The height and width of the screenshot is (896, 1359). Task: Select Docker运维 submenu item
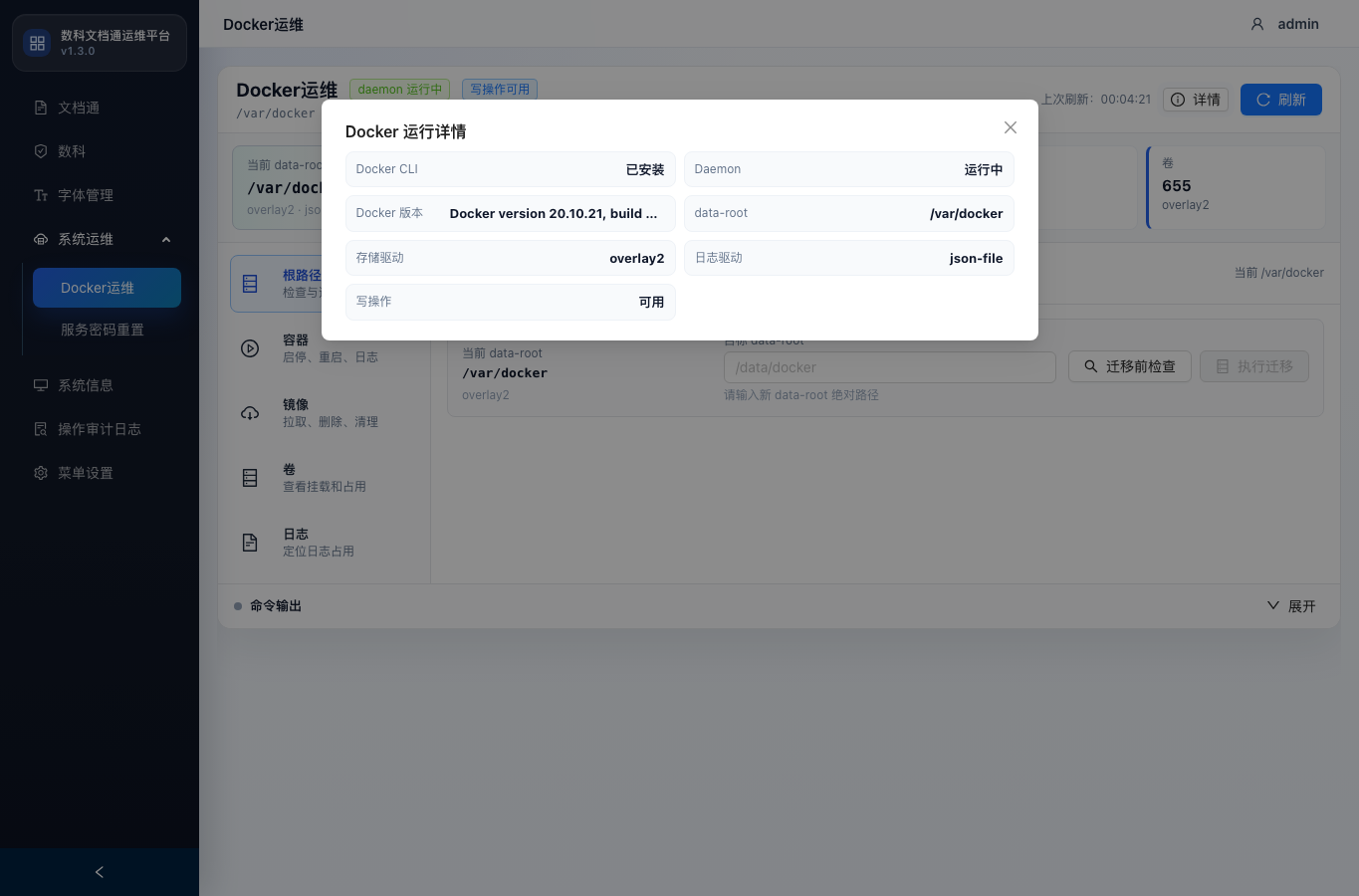107,288
